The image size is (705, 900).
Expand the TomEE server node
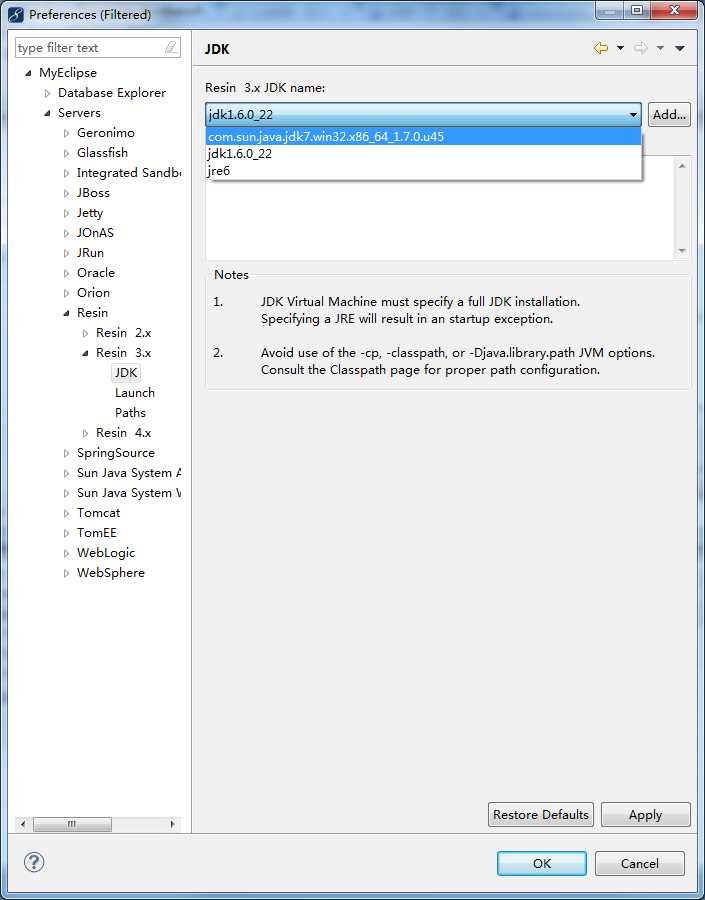67,534
